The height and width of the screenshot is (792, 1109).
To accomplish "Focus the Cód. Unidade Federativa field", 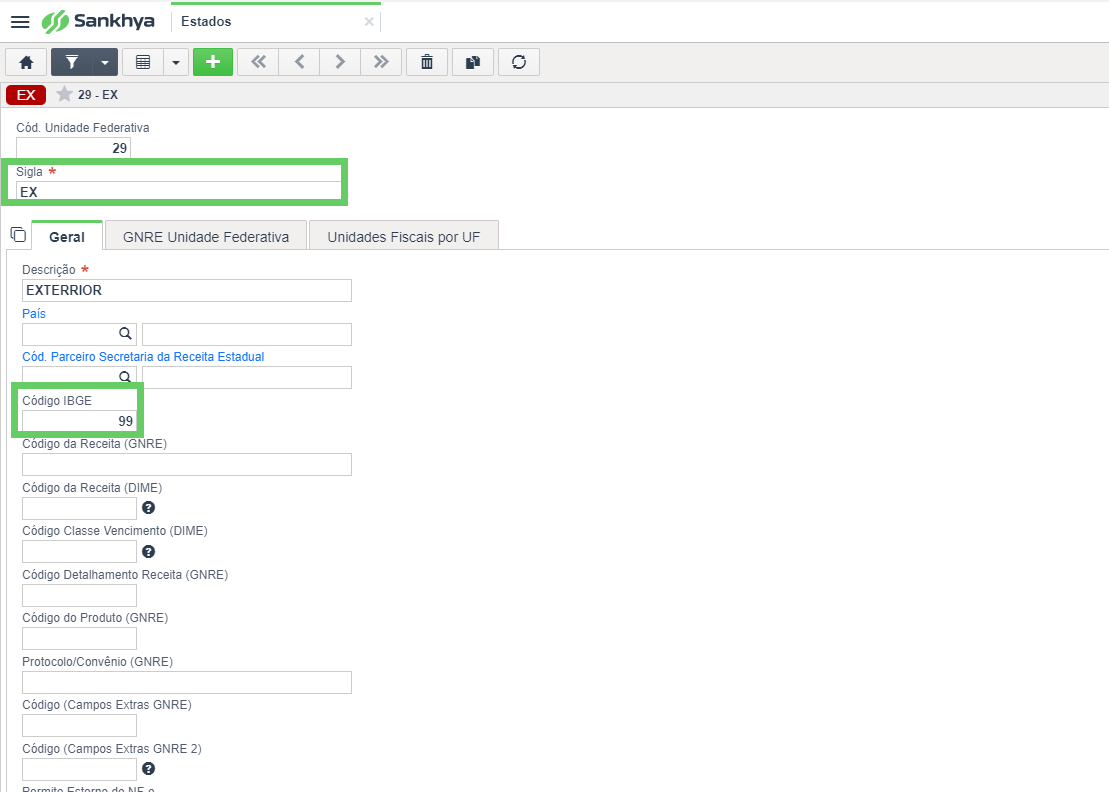I will click(74, 148).
